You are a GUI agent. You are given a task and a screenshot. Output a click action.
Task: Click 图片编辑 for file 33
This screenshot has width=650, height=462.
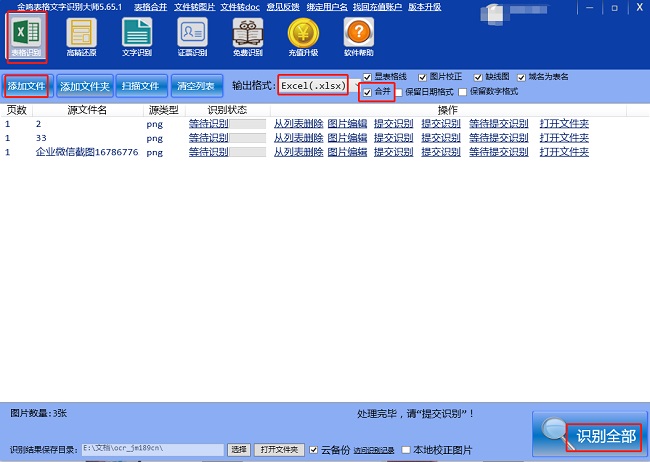tap(347, 138)
